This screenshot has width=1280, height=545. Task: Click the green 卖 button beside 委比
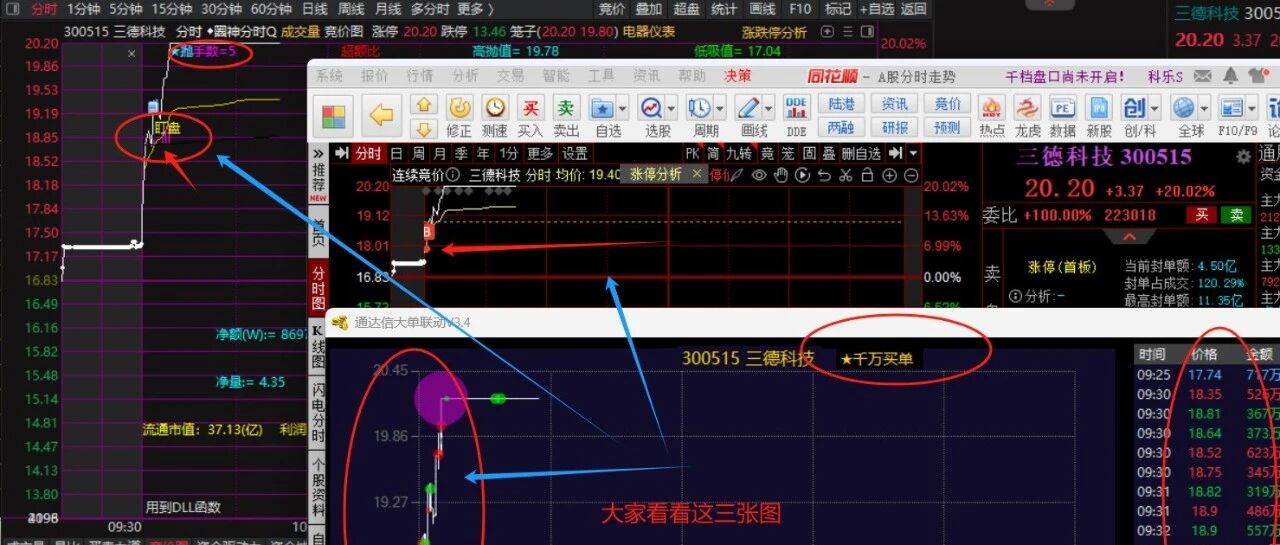[1237, 214]
